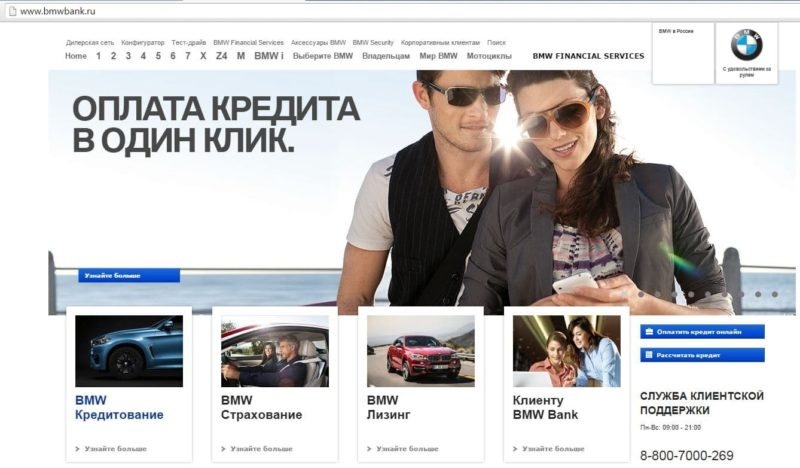The height and width of the screenshot is (468, 800).
Task: Open the red BMW leasing thumbnail
Action: click(x=421, y=351)
